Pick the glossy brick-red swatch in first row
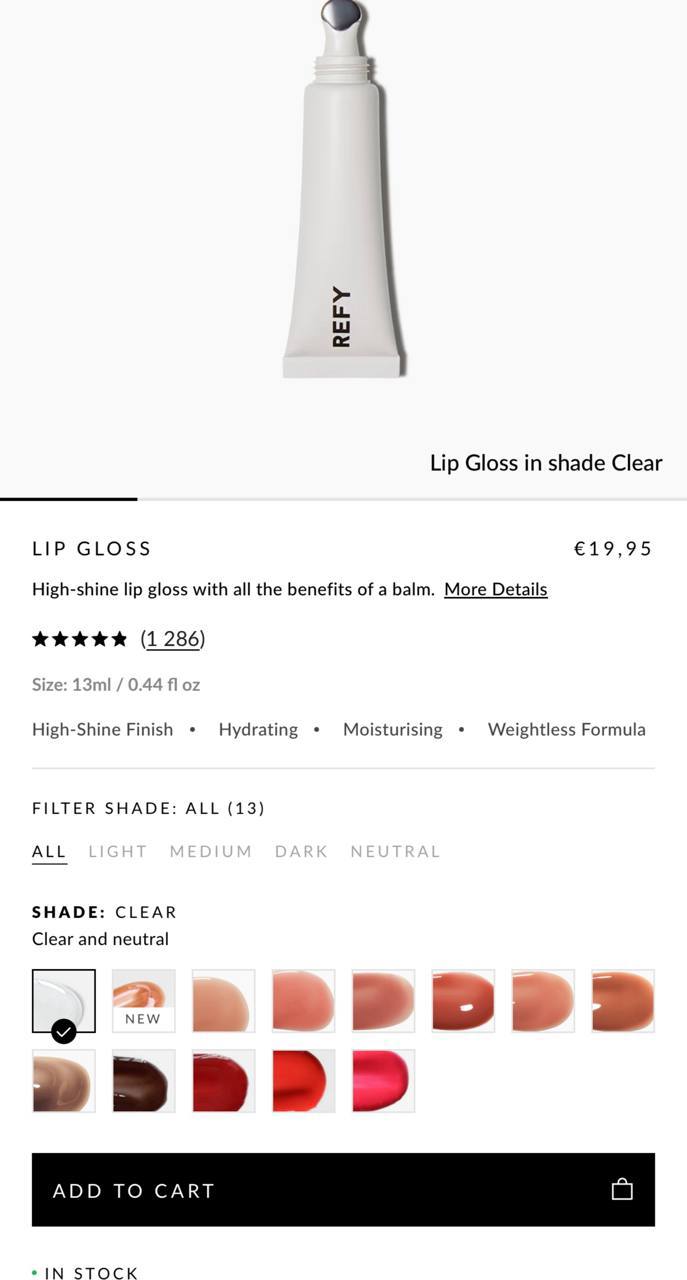Viewport: 687px width, 1280px height. point(463,1000)
